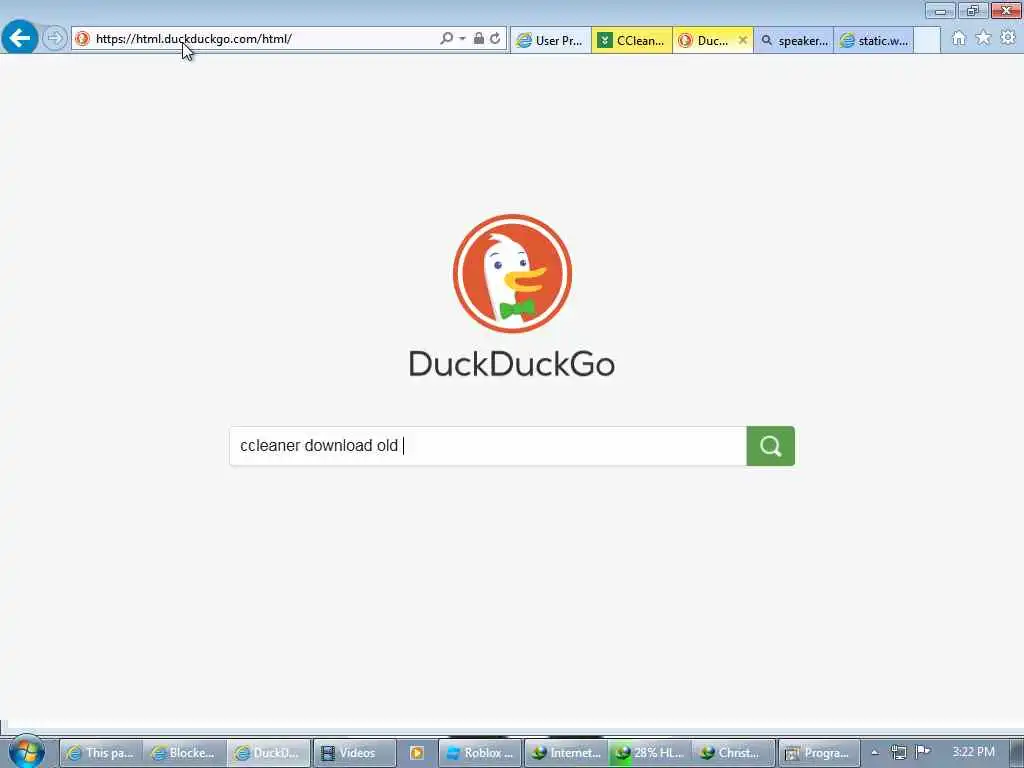Click the DuckDuckGo site icon in address bar

click(82, 39)
